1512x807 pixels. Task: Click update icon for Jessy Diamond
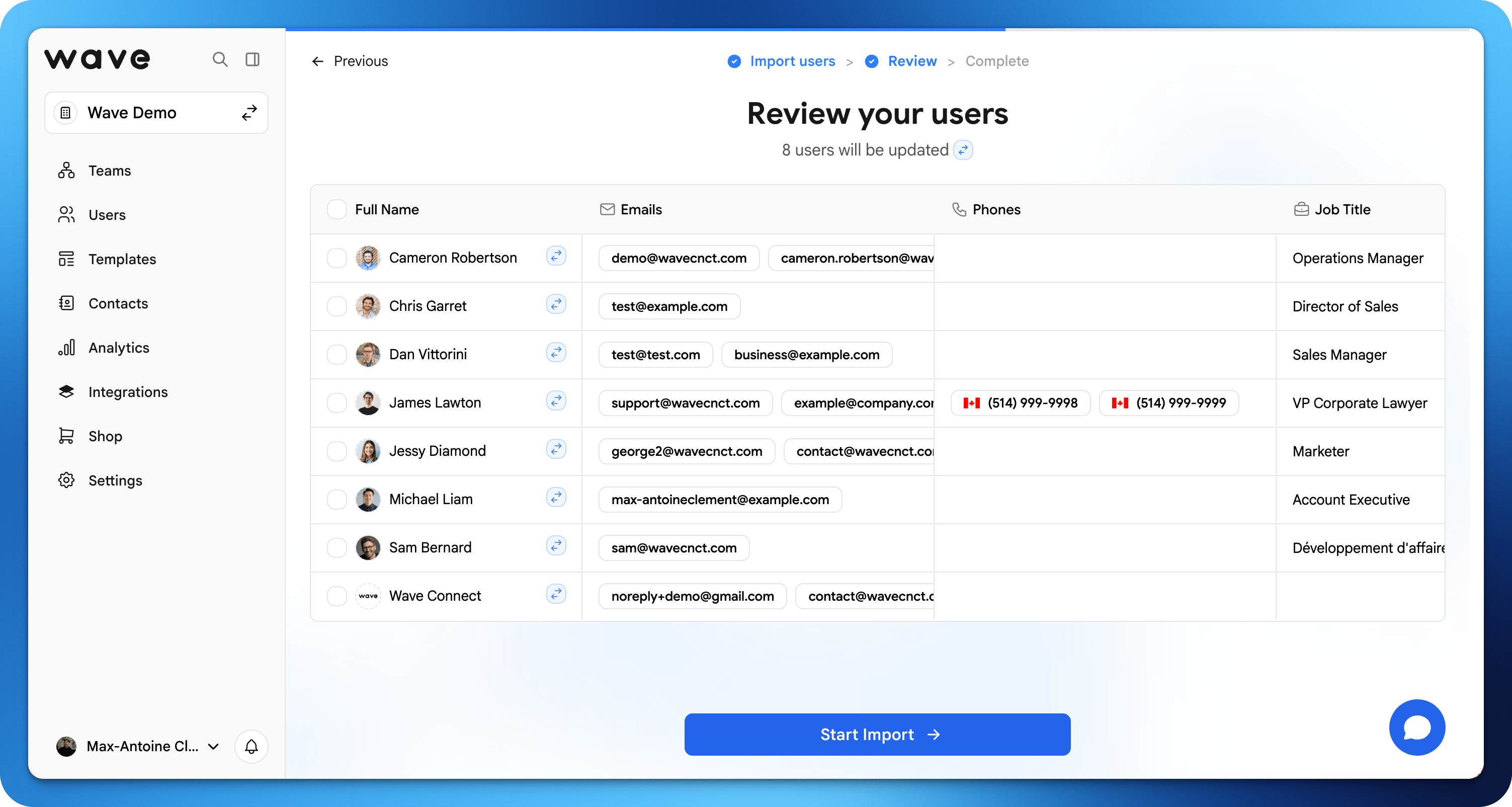point(556,449)
